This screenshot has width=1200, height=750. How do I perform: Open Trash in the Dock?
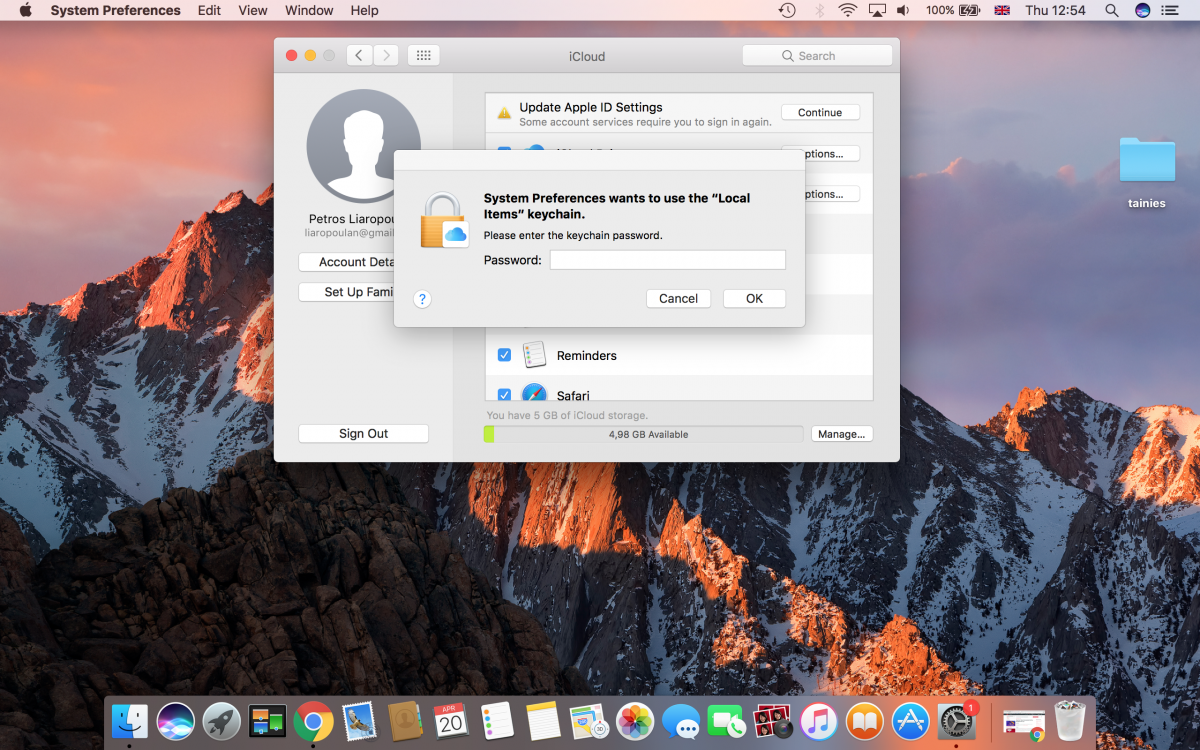1070,721
